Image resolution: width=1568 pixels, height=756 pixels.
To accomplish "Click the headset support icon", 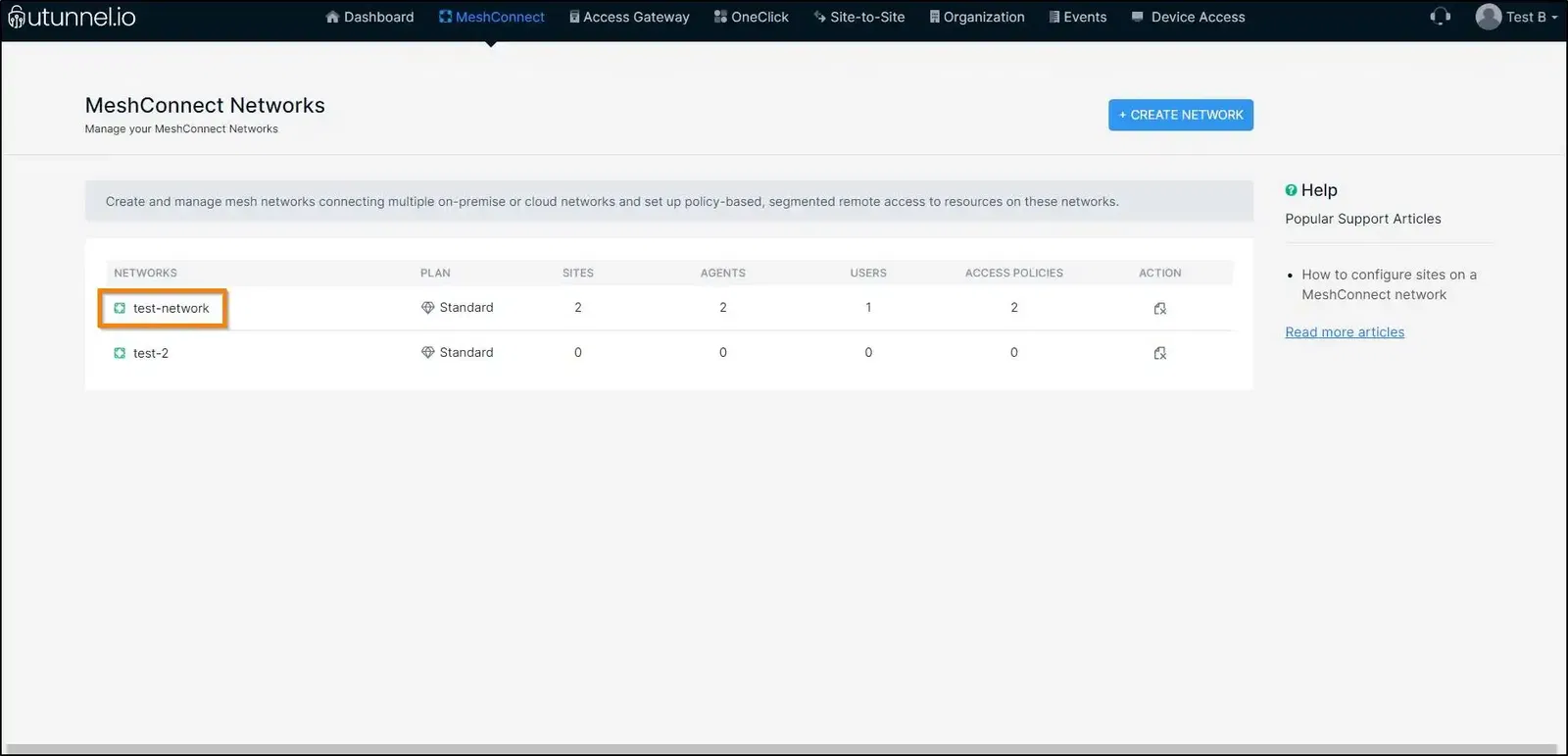I will tap(1440, 17).
